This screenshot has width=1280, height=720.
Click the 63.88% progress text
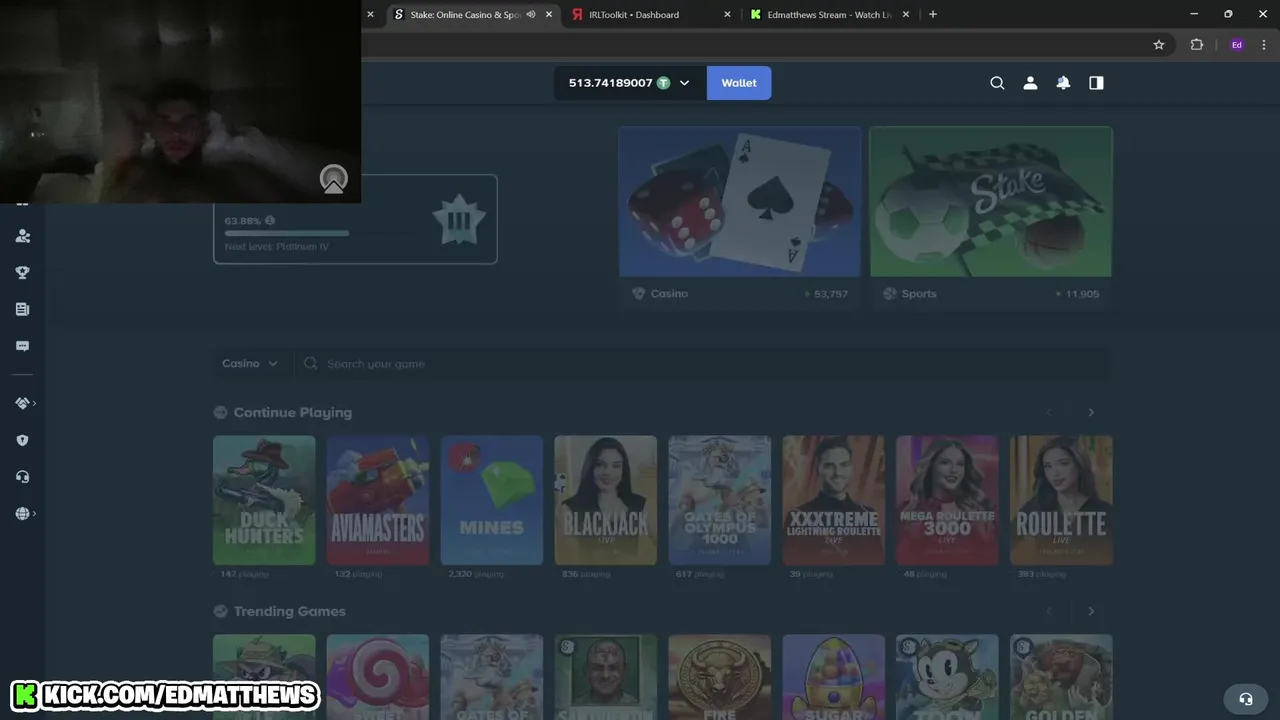pos(243,221)
